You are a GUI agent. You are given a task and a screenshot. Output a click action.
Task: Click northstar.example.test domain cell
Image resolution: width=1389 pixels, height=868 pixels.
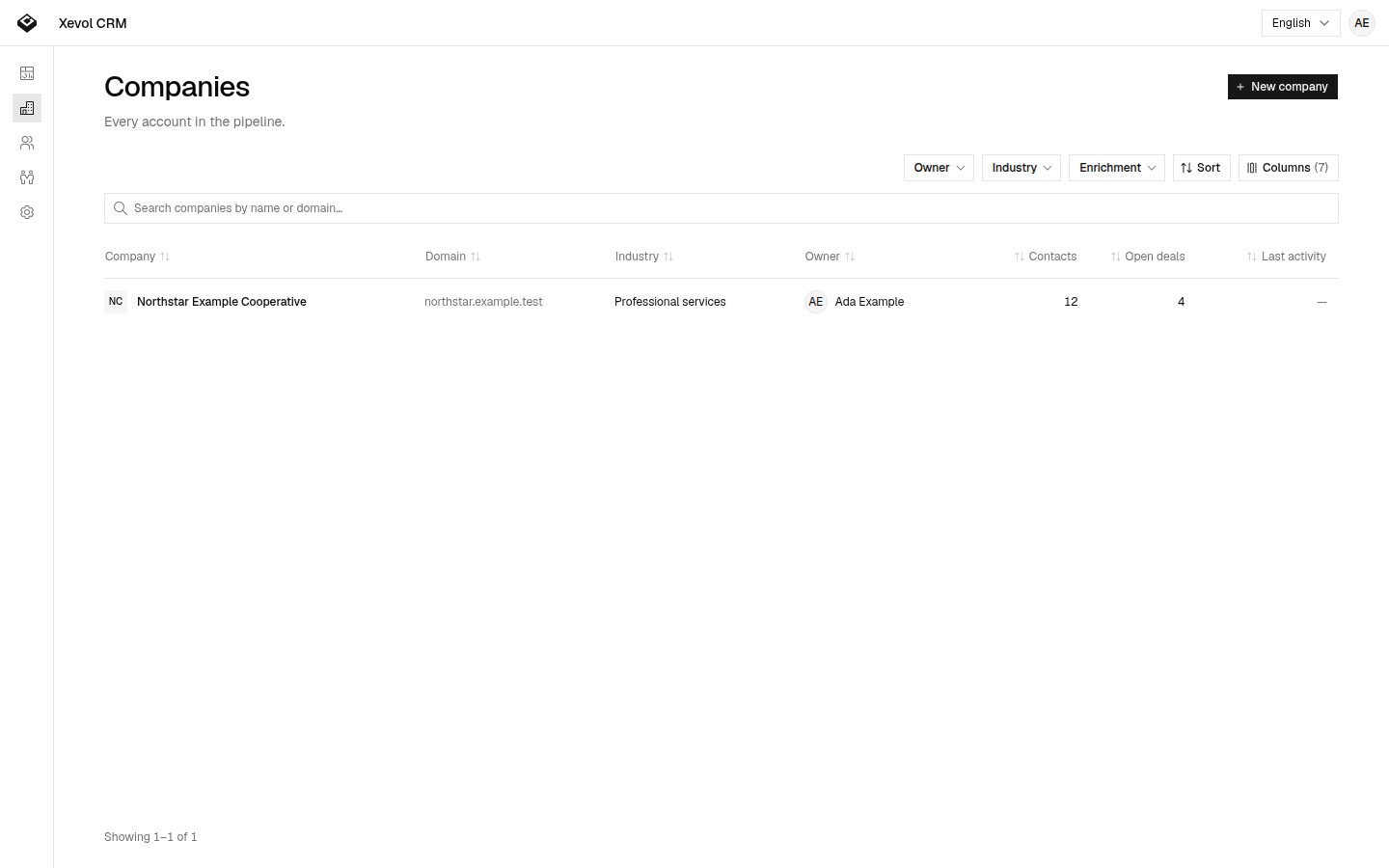point(483,302)
